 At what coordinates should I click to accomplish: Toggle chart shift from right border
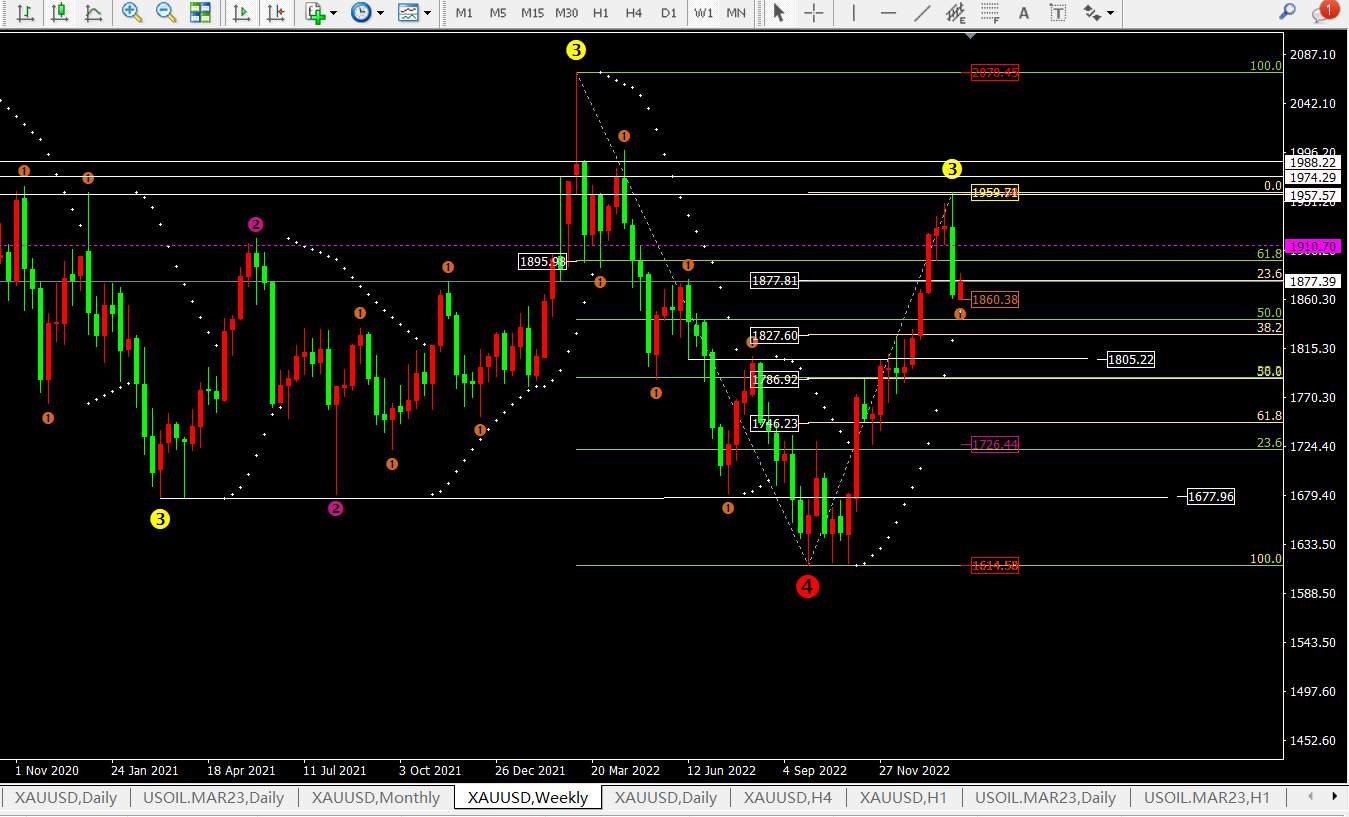[275, 13]
